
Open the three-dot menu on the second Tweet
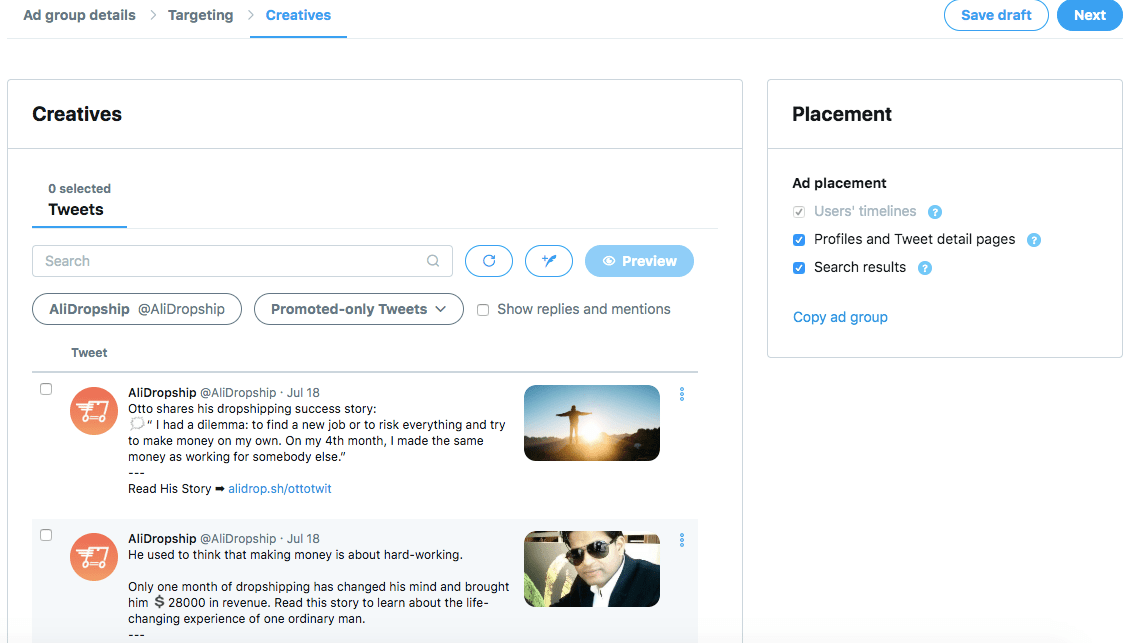[681, 540]
